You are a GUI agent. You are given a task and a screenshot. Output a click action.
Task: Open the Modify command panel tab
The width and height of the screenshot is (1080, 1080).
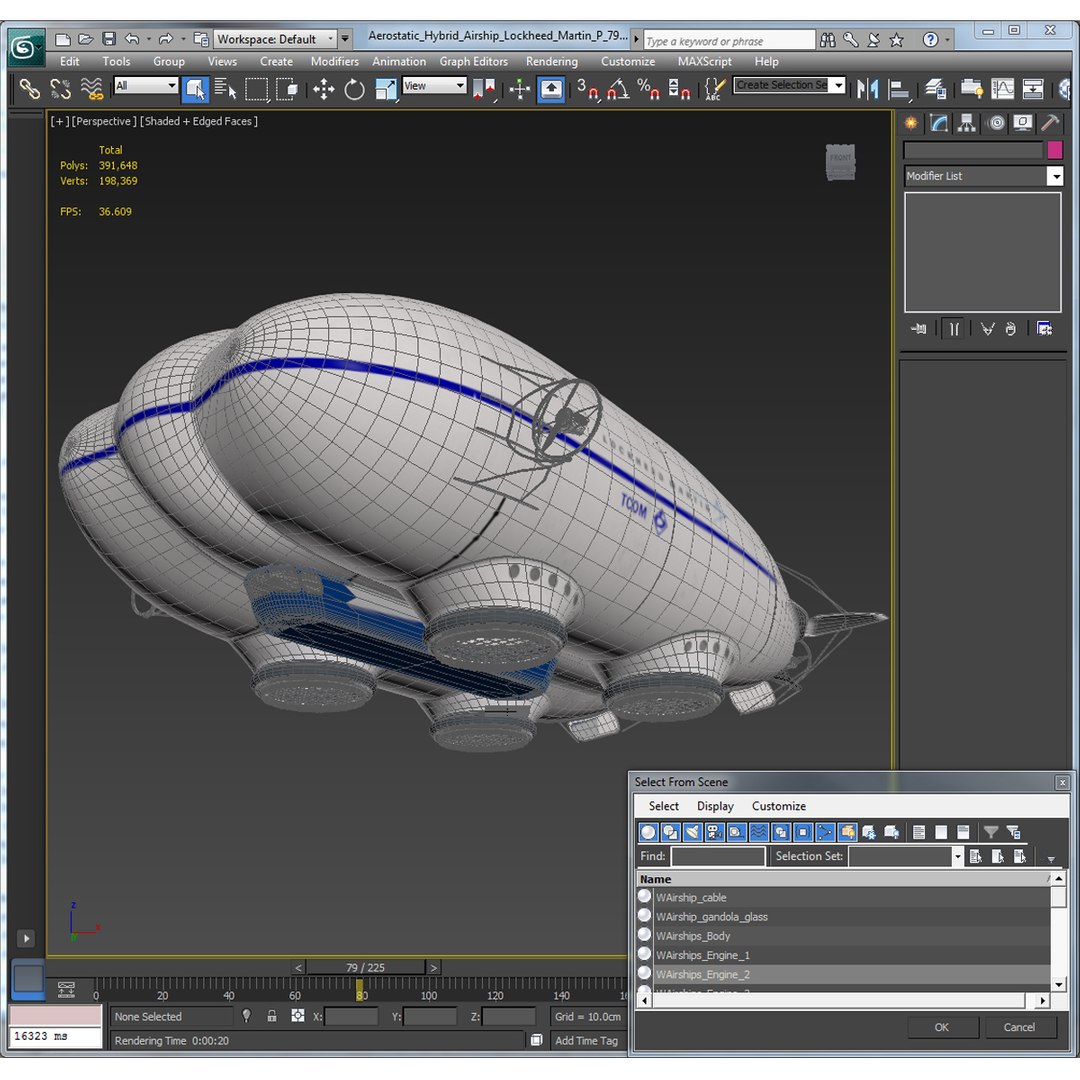click(x=939, y=123)
